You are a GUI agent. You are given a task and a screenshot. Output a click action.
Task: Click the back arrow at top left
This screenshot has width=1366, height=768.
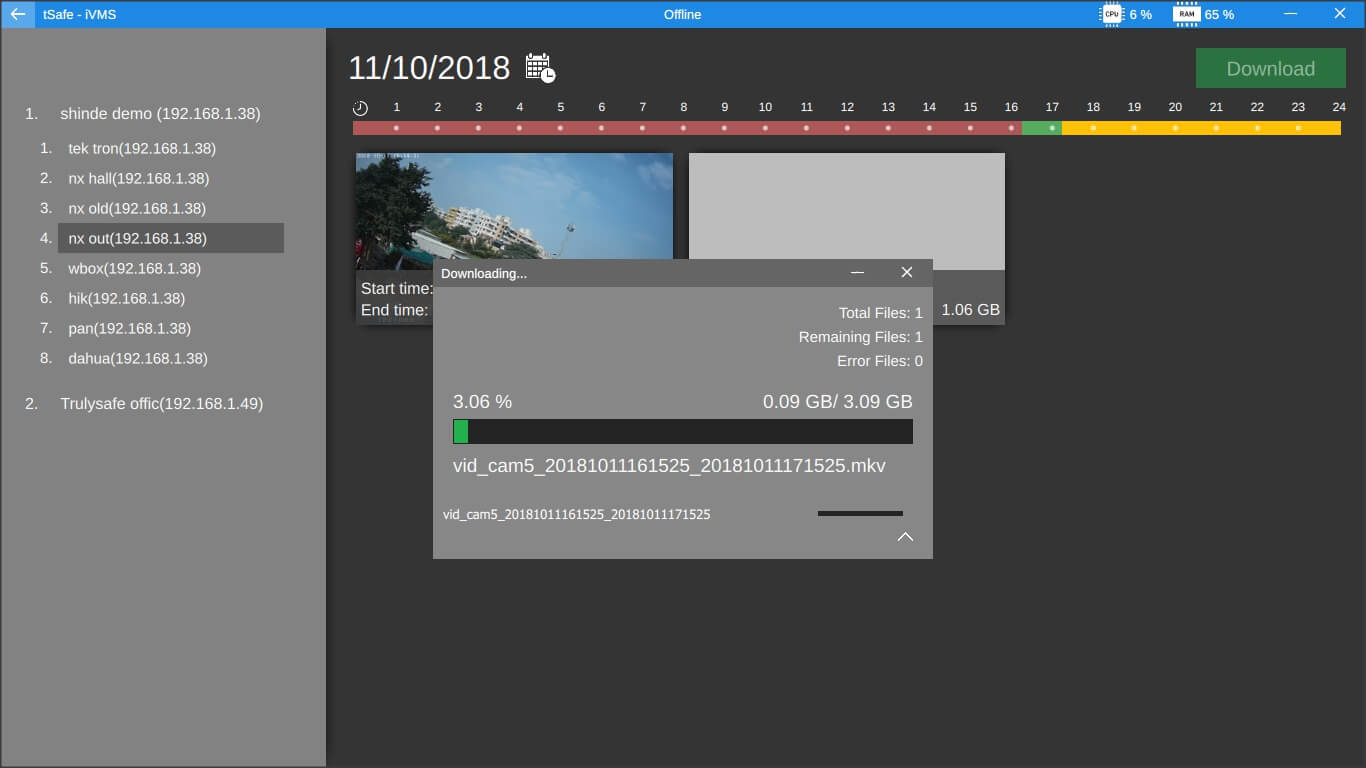(16, 14)
